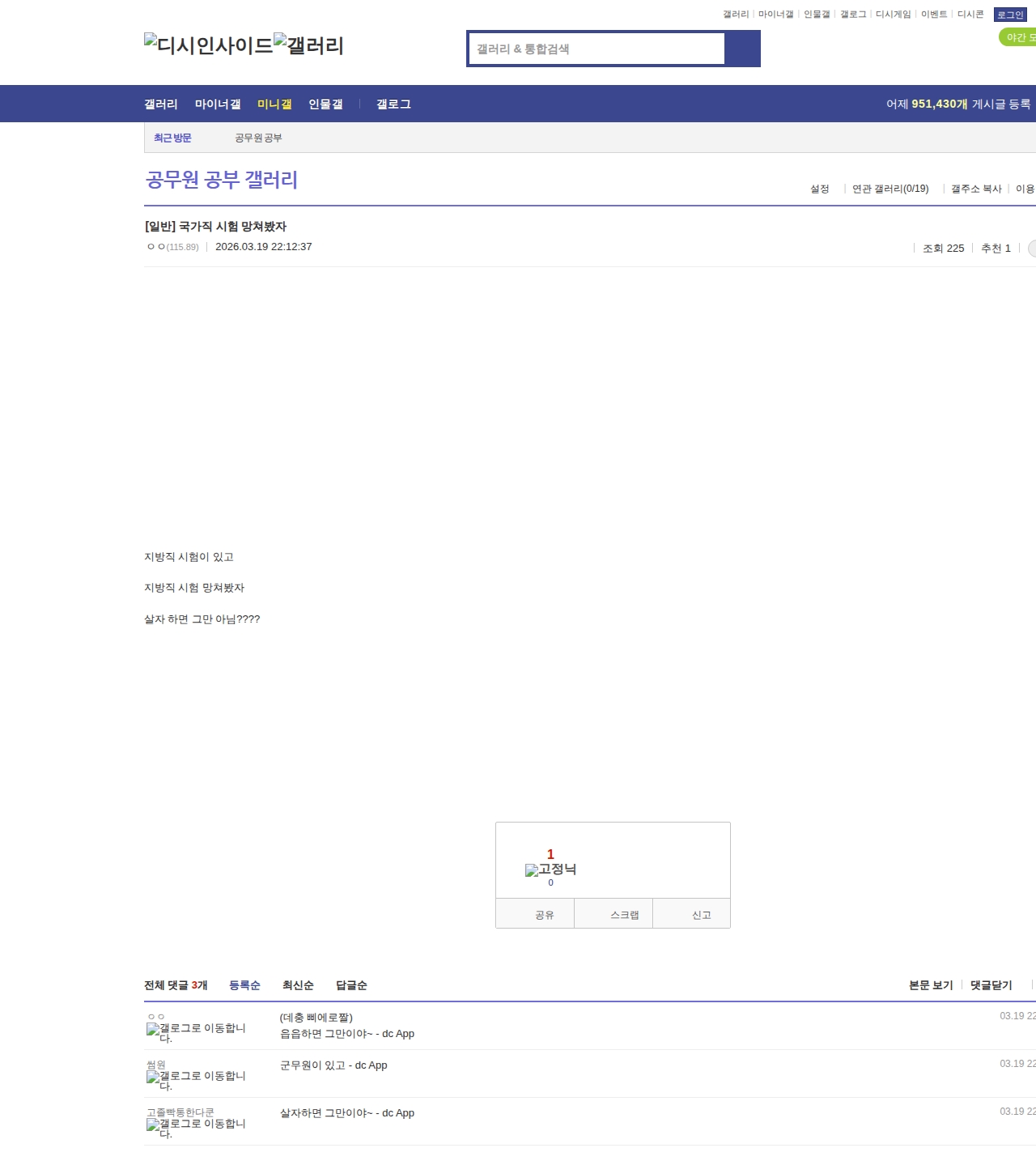
Task: Open the 마이너갤 navigation tab
Action: coord(218,104)
